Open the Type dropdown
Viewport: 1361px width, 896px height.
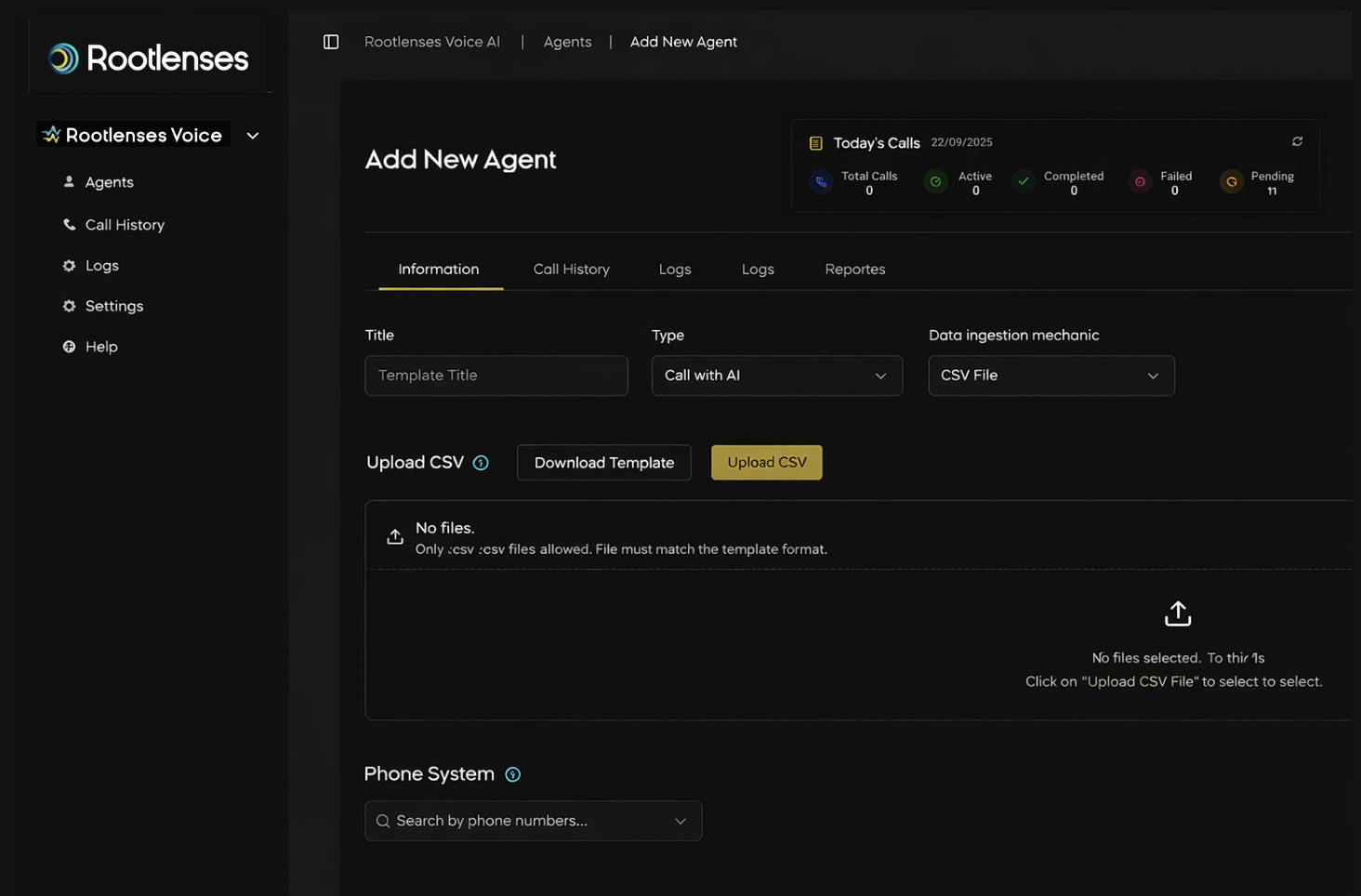776,376
